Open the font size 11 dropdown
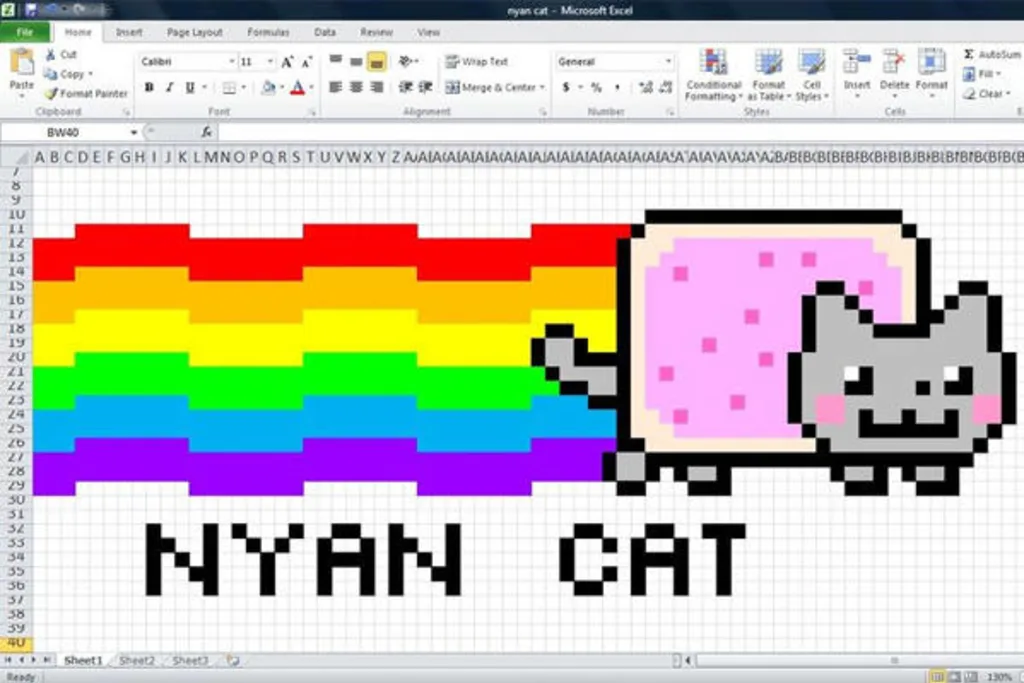1024x683 pixels. point(270,61)
